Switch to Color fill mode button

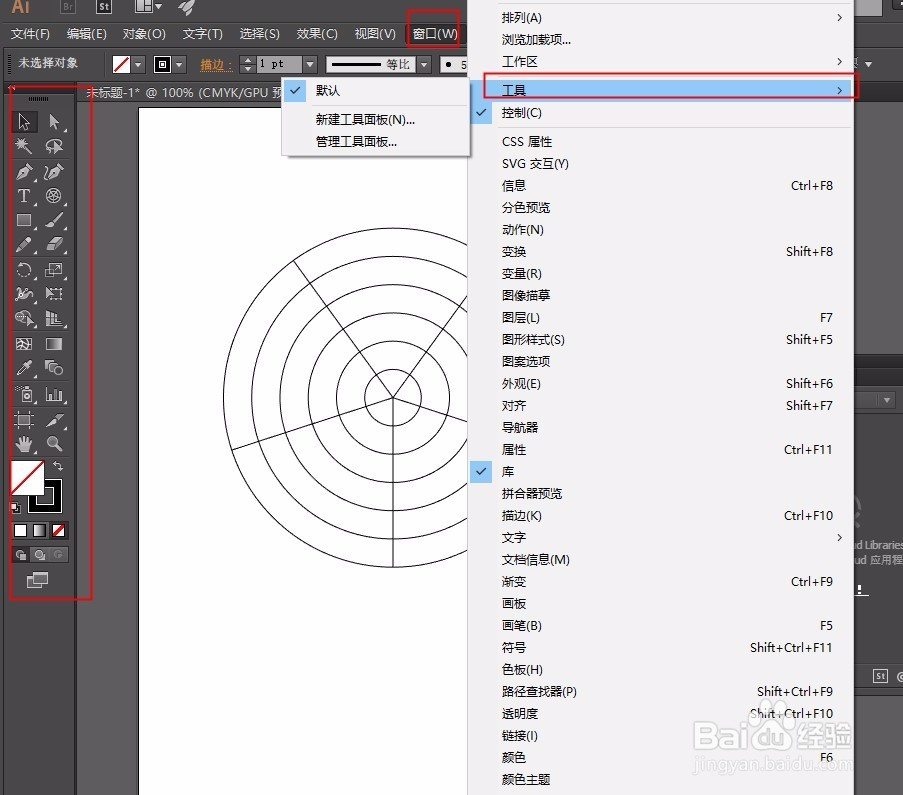[21, 531]
